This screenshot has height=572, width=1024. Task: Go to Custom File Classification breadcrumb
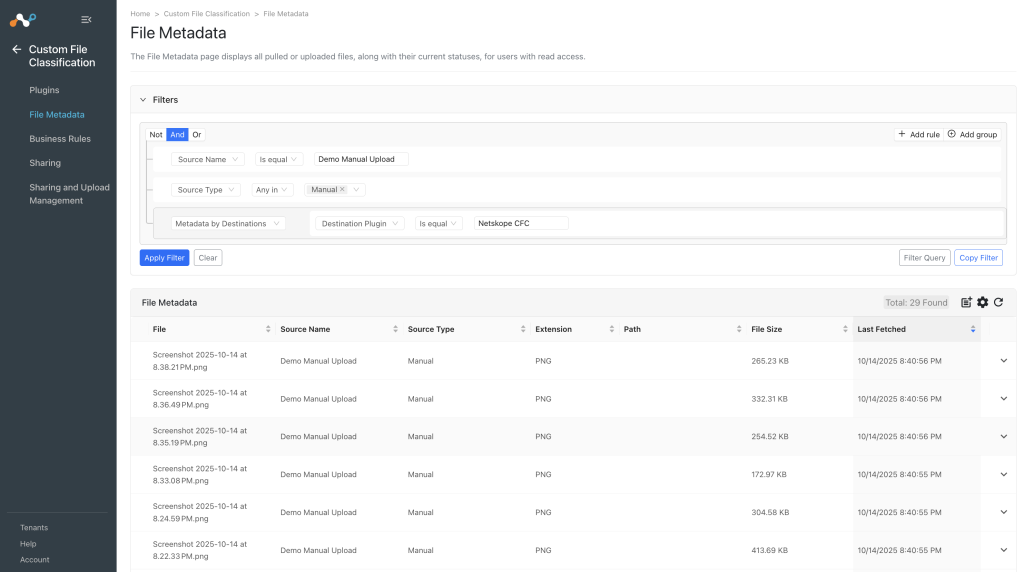(206, 14)
